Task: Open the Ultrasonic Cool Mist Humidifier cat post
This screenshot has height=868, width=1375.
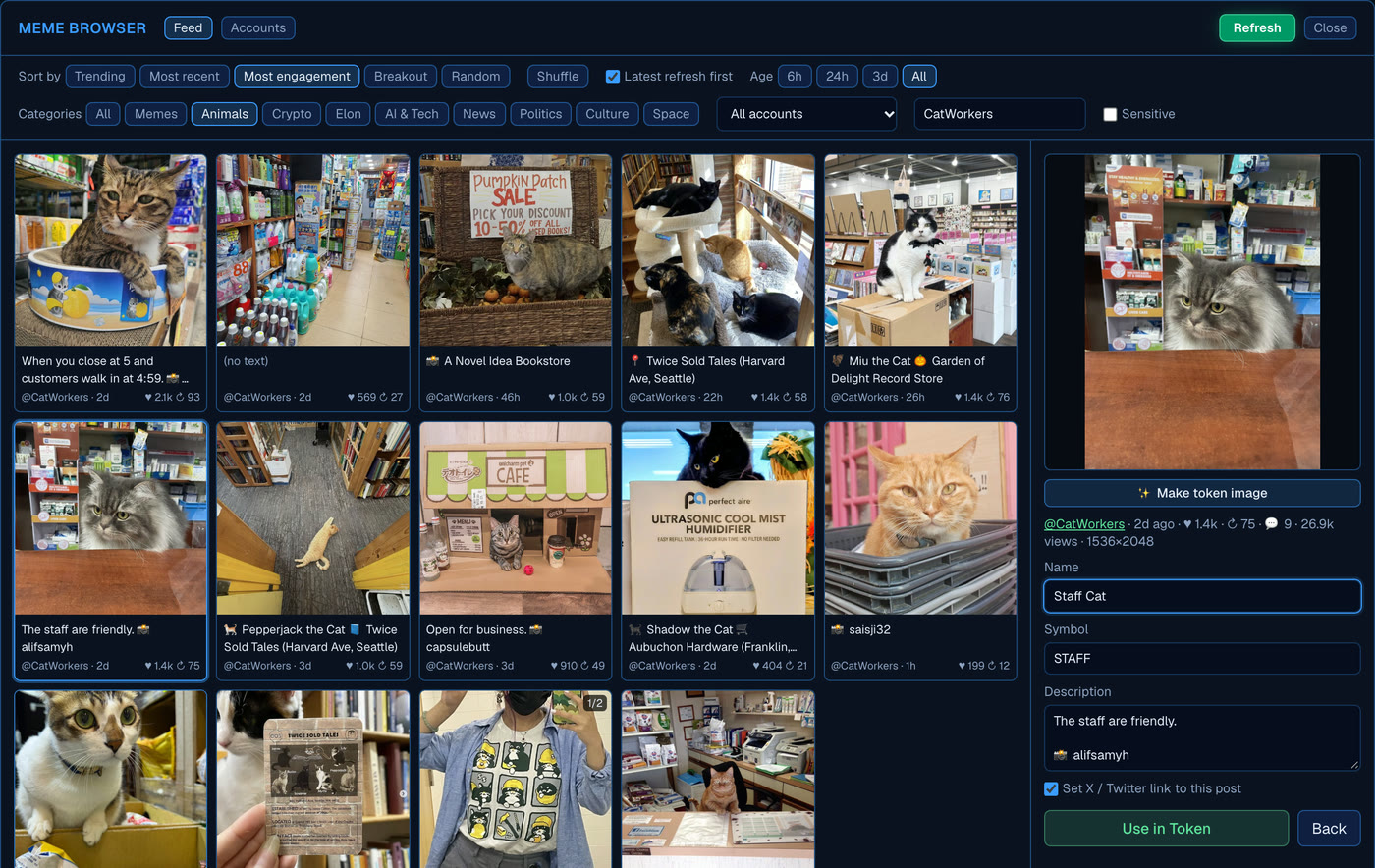Action: [718, 550]
